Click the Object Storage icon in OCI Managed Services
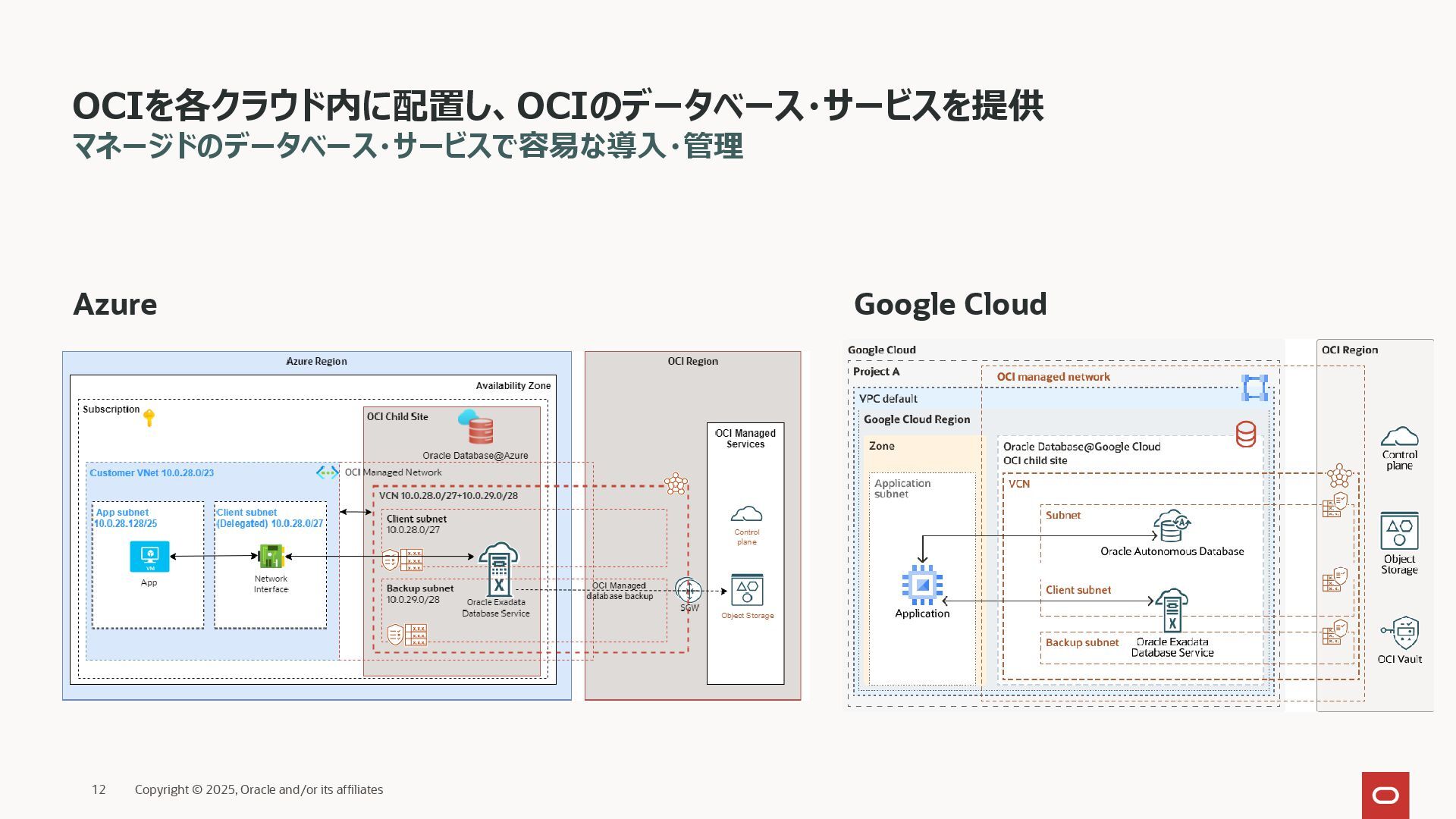Image resolution: width=1456 pixels, height=819 pixels. (x=747, y=590)
